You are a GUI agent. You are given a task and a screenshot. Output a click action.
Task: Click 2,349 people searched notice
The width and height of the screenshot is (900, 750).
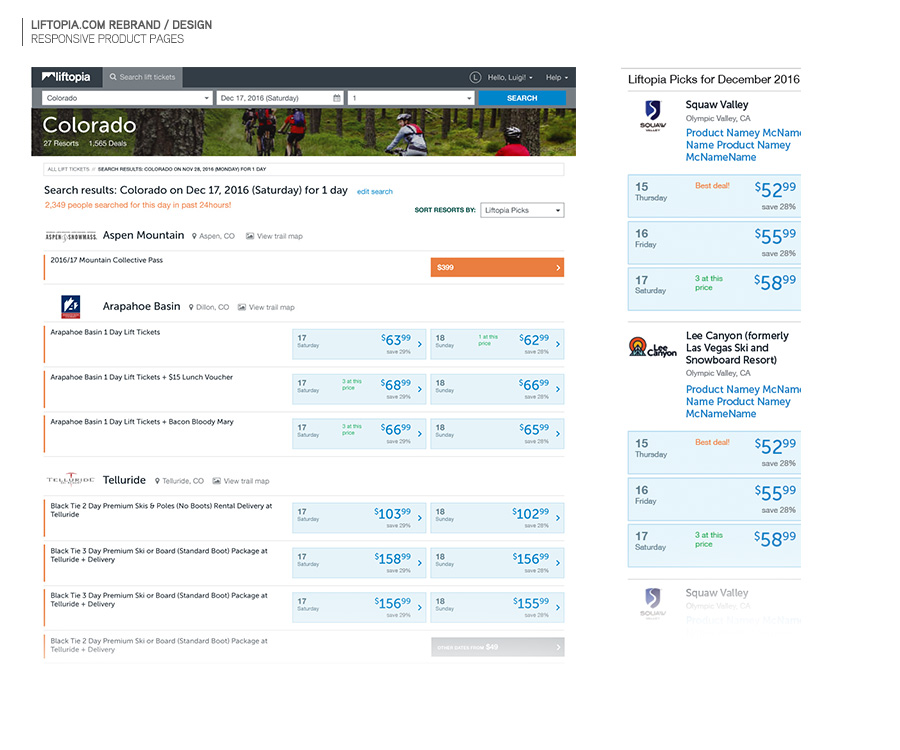coord(138,205)
